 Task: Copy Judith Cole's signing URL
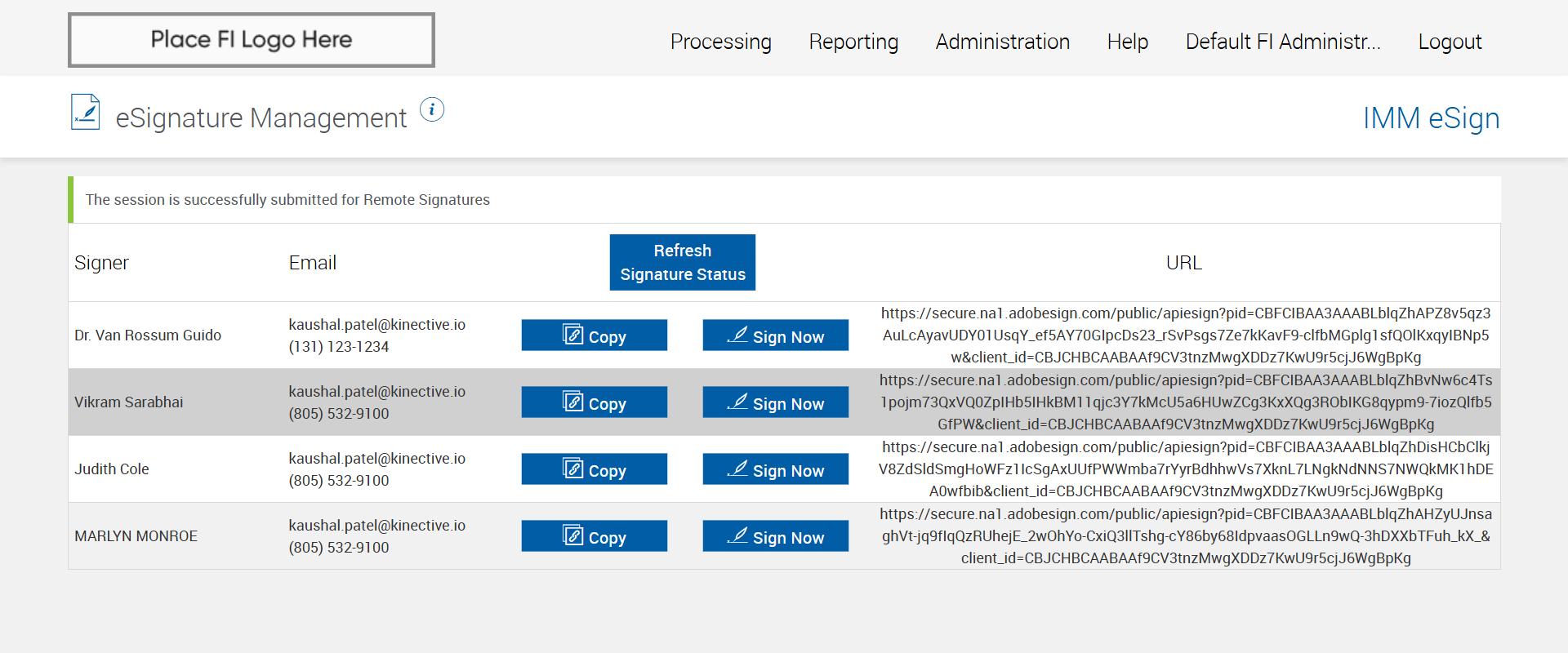[595, 469]
